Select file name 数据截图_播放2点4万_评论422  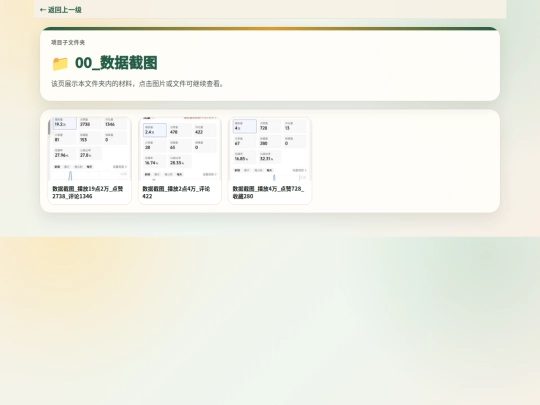[x=176, y=193]
